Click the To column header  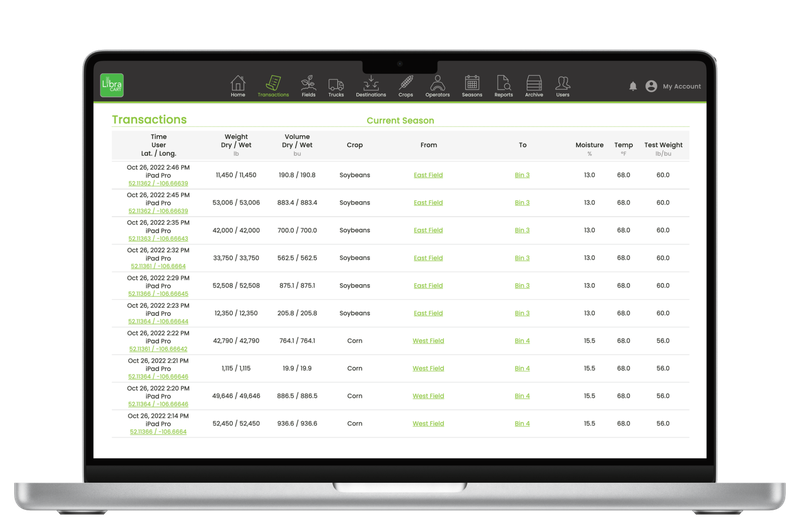pos(522,145)
